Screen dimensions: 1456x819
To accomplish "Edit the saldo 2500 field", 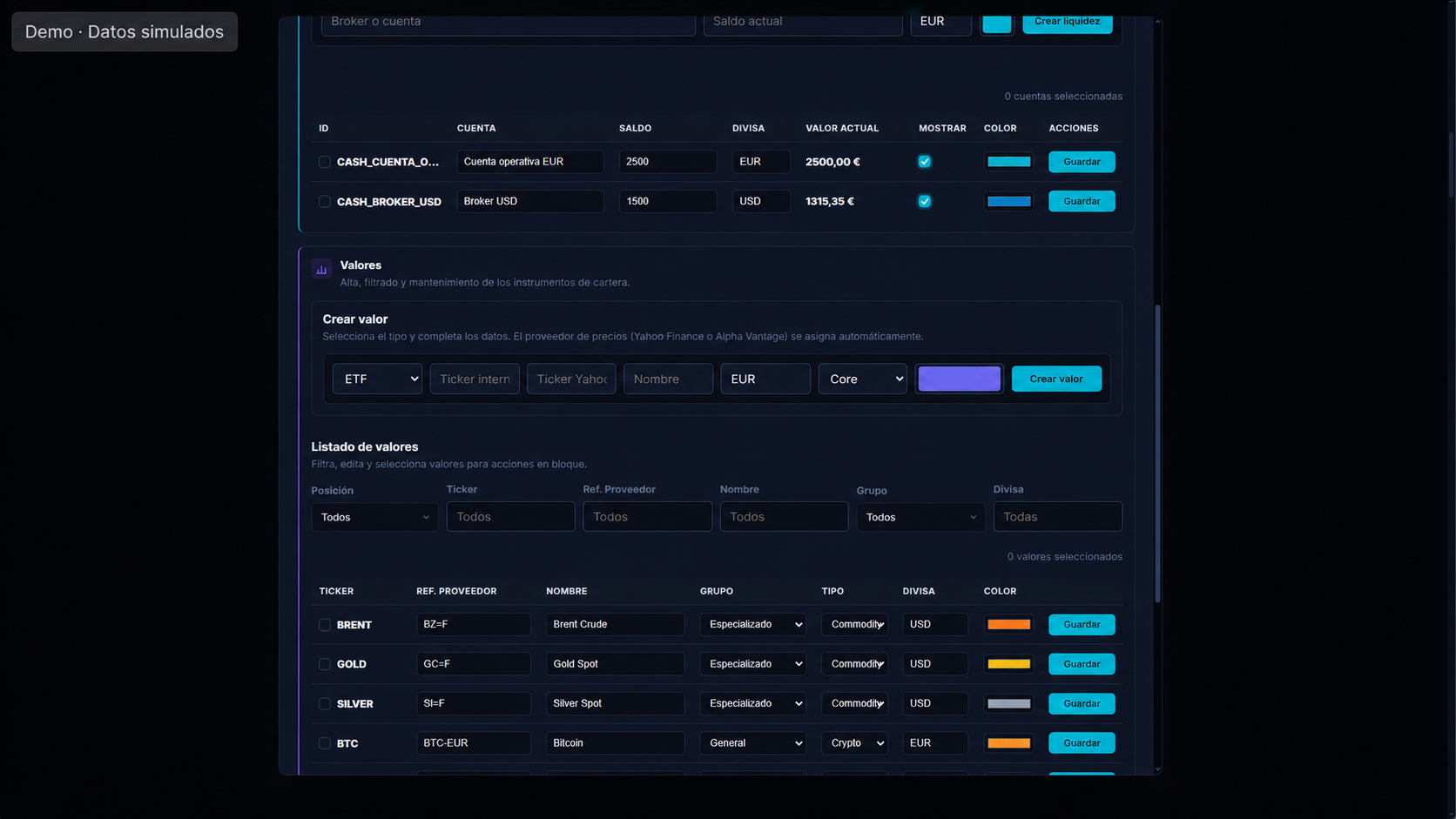I will pyautogui.click(x=668, y=162).
